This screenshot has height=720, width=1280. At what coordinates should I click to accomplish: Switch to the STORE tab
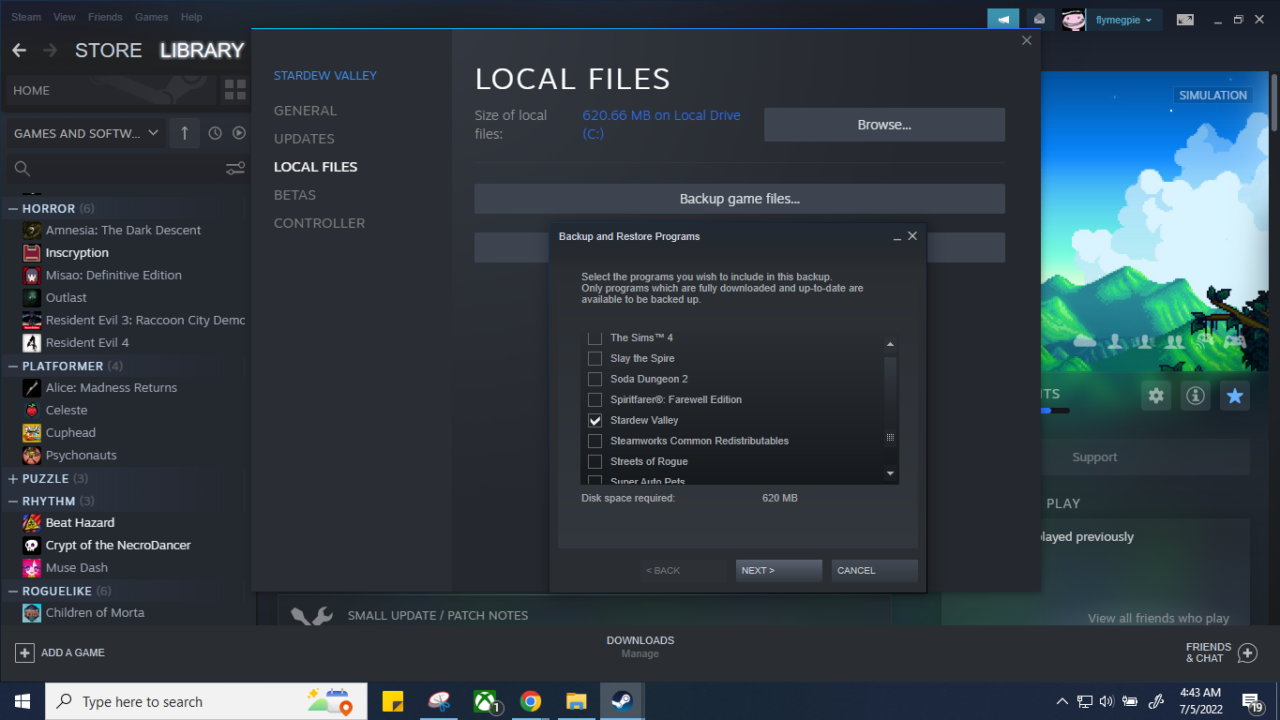108,50
